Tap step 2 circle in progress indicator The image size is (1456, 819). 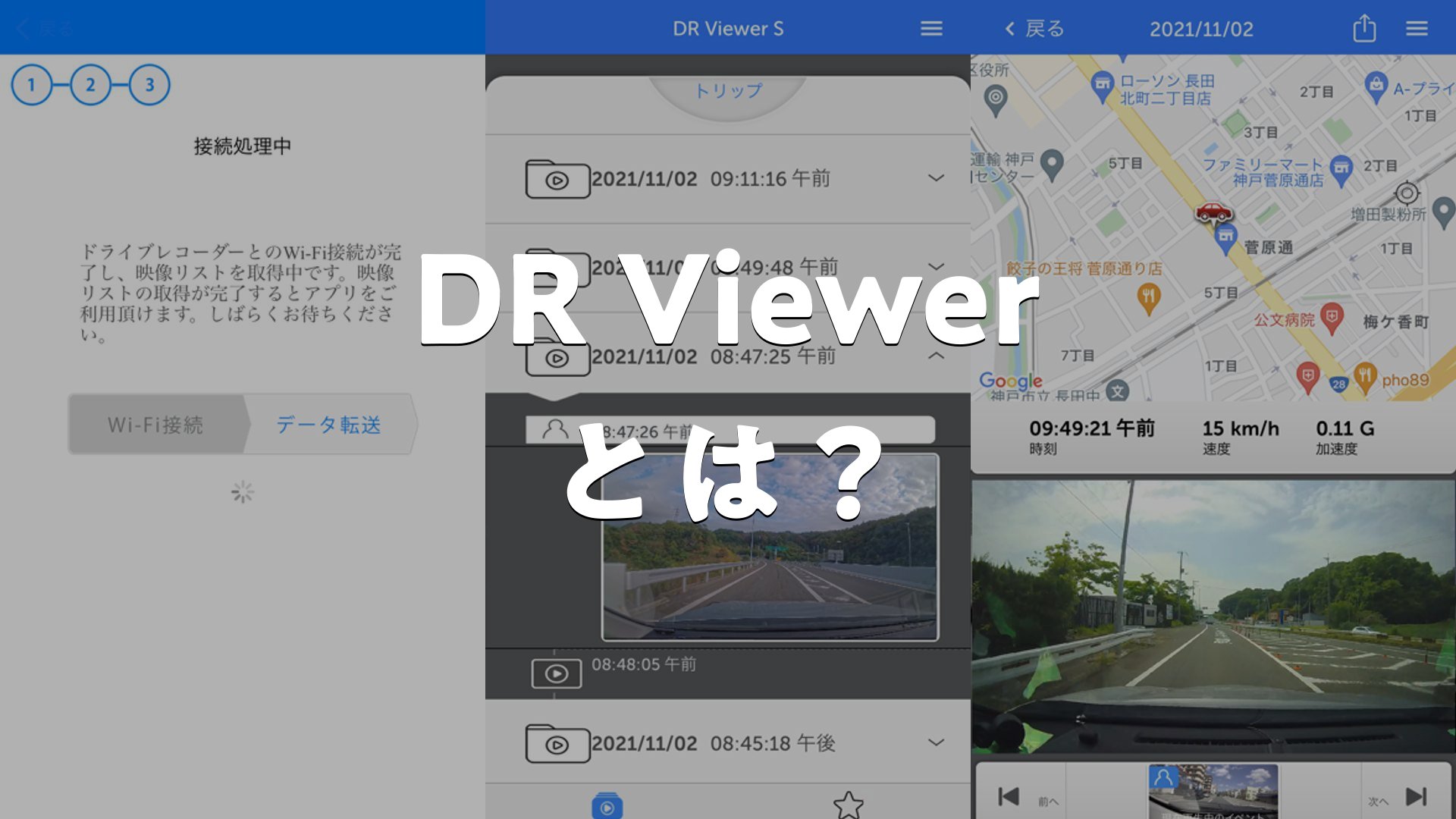(x=90, y=85)
